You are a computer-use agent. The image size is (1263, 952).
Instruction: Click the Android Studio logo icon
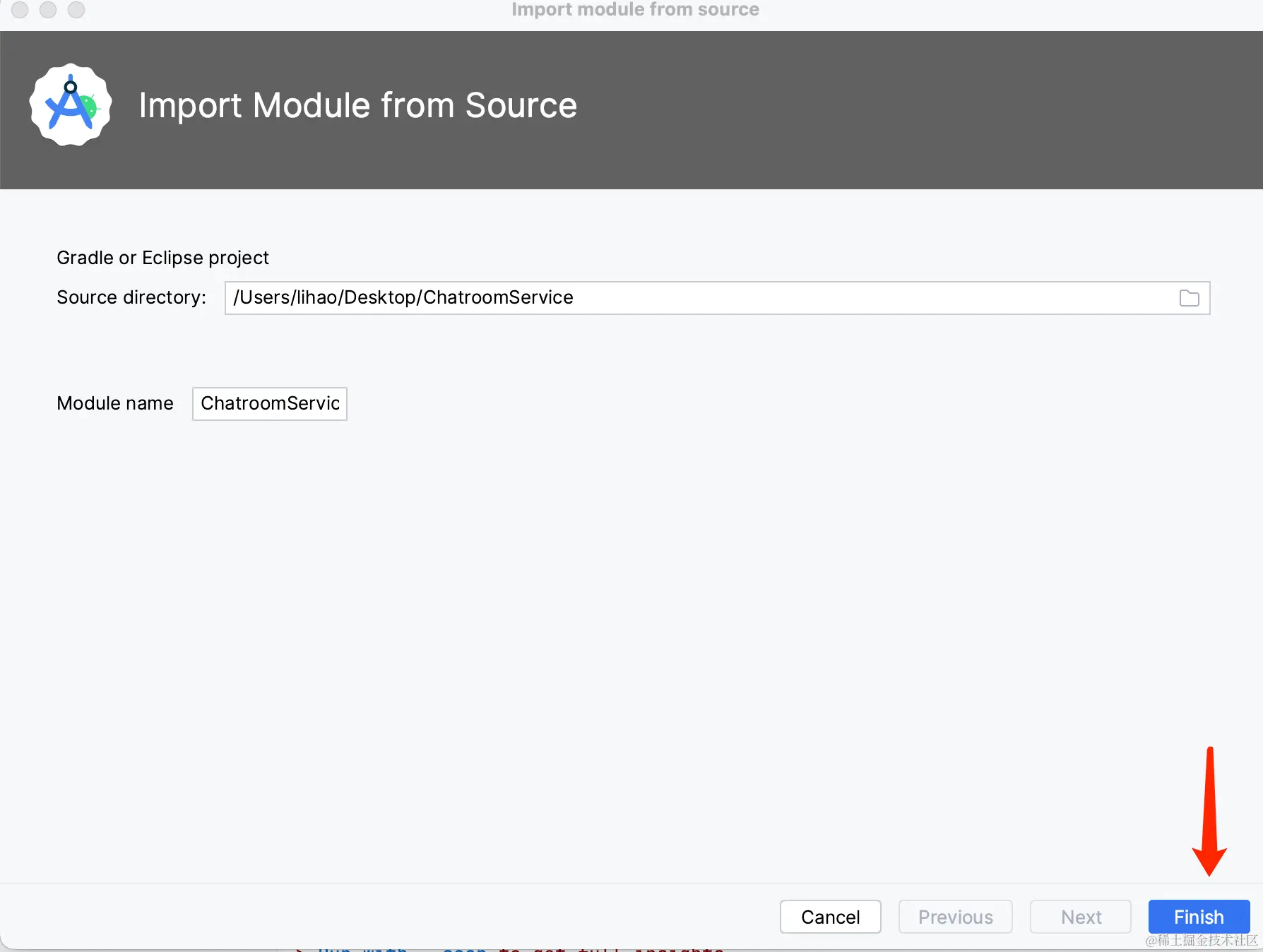[71, 105]
